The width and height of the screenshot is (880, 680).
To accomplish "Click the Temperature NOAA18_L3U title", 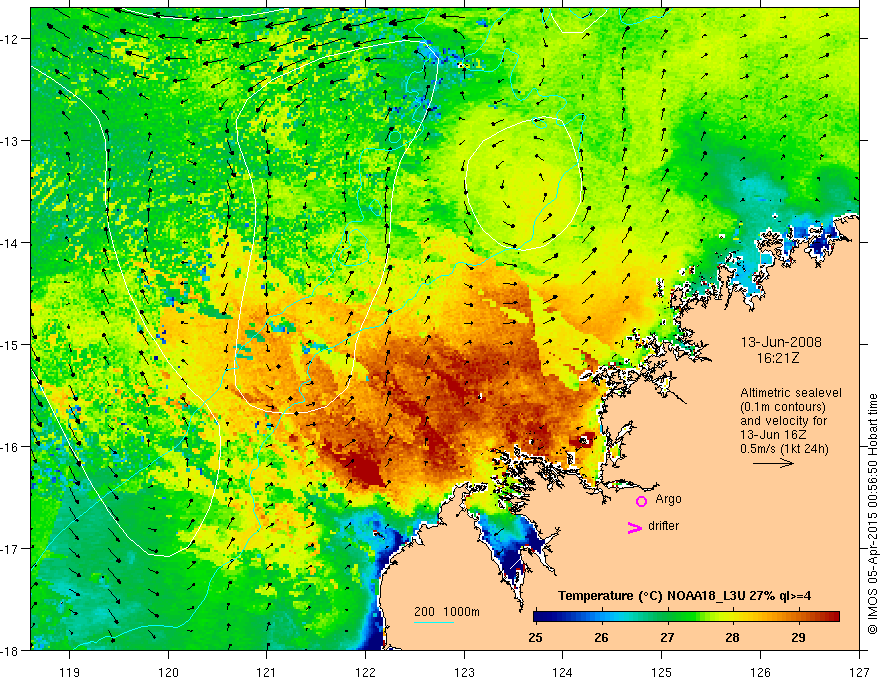I will click(684, 596).
